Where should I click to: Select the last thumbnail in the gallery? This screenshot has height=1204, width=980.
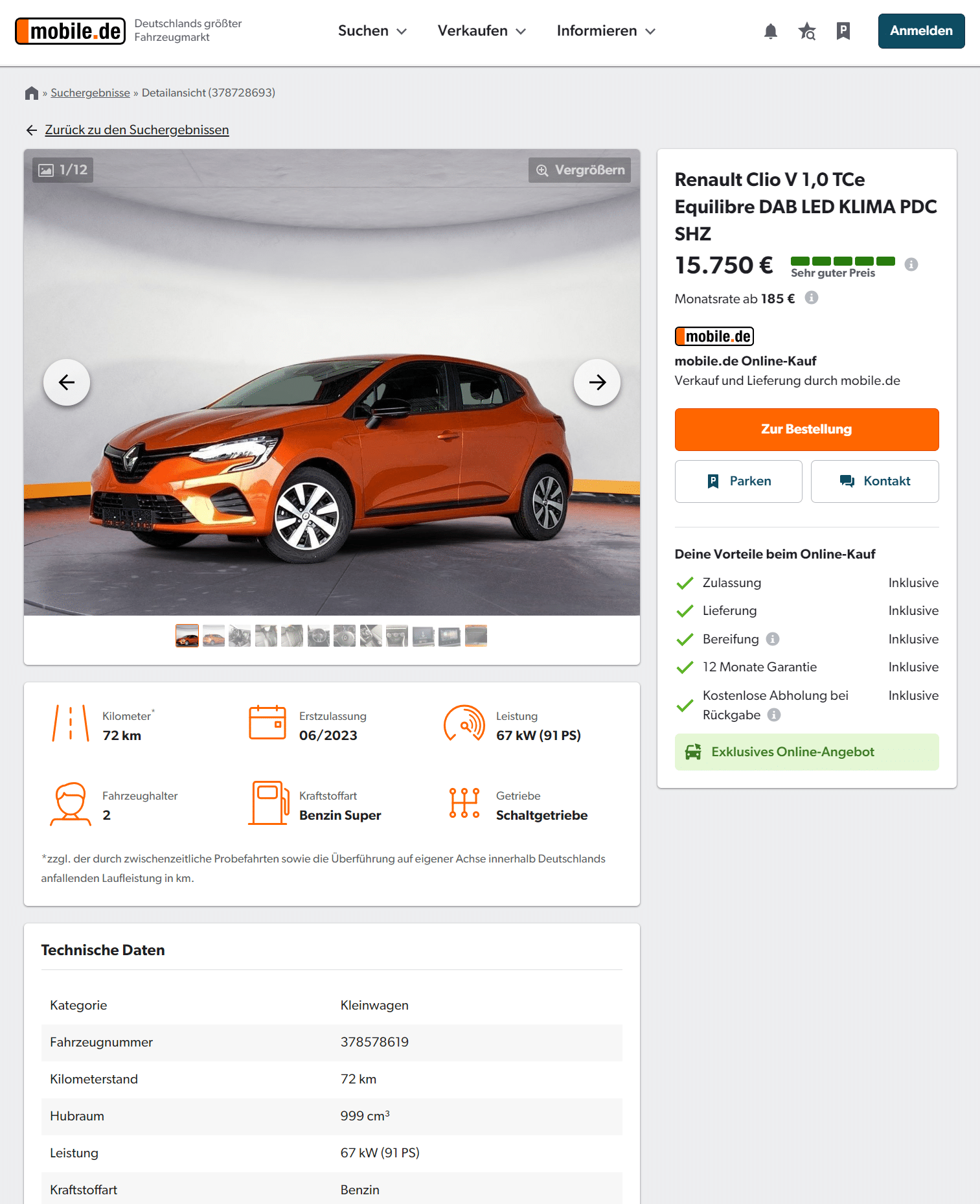pyautogui.click(x=476, y=636)
